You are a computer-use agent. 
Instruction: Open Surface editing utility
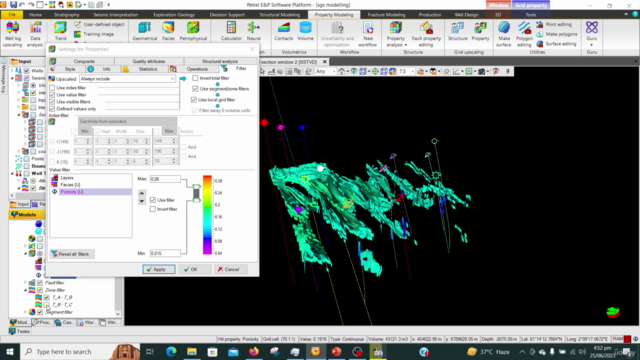point(556,44)
